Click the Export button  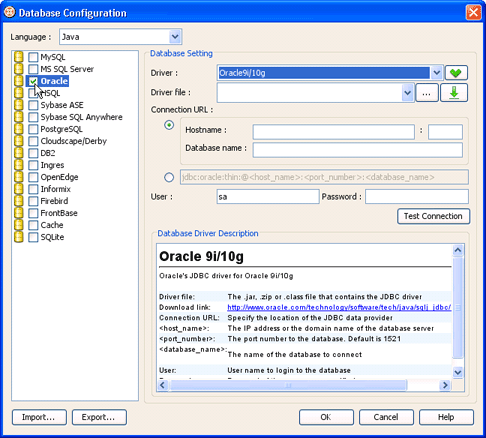coord(99,417)
